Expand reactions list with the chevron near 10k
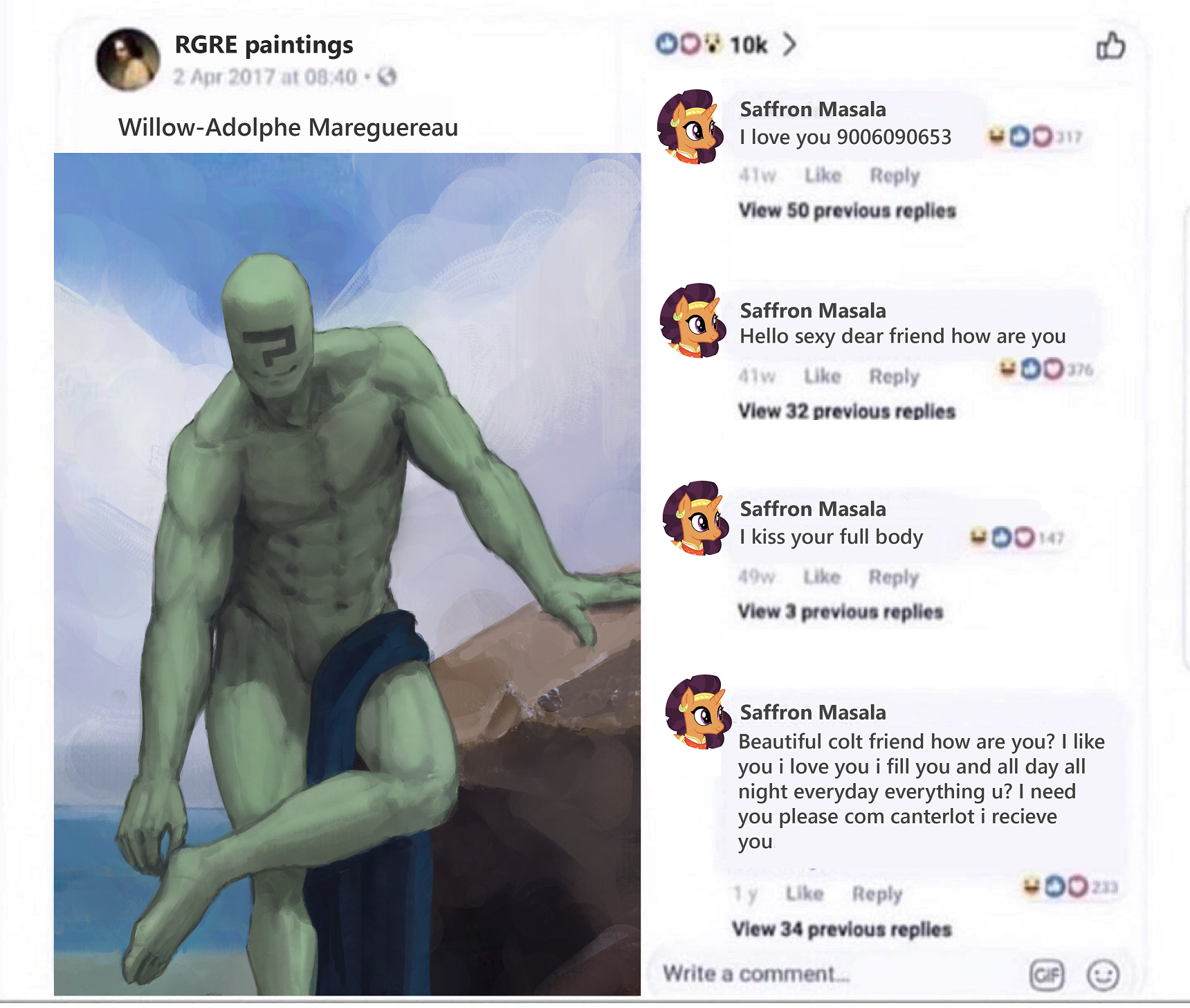The height and width of the screenshot is (1008, 1190). click(790, 44)
